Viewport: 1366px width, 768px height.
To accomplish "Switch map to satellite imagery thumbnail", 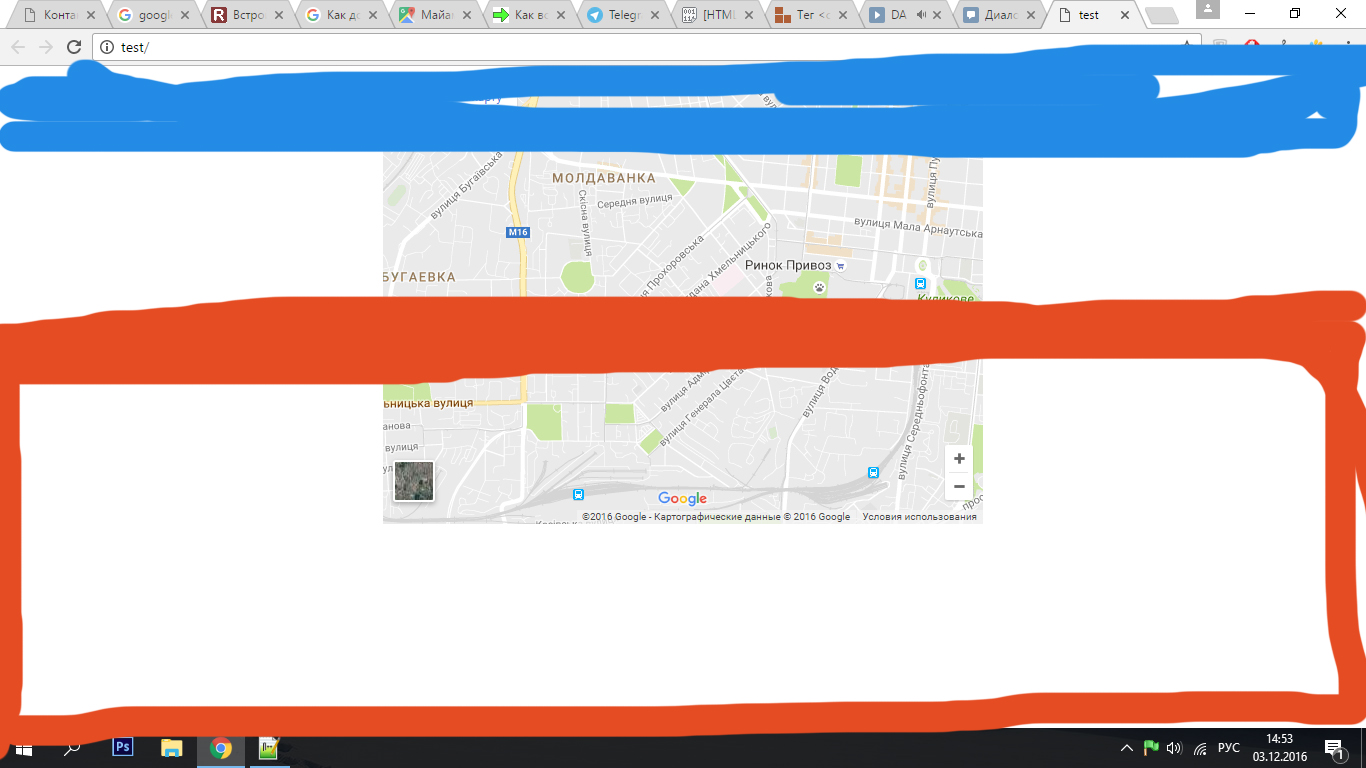I will point(414,481).
